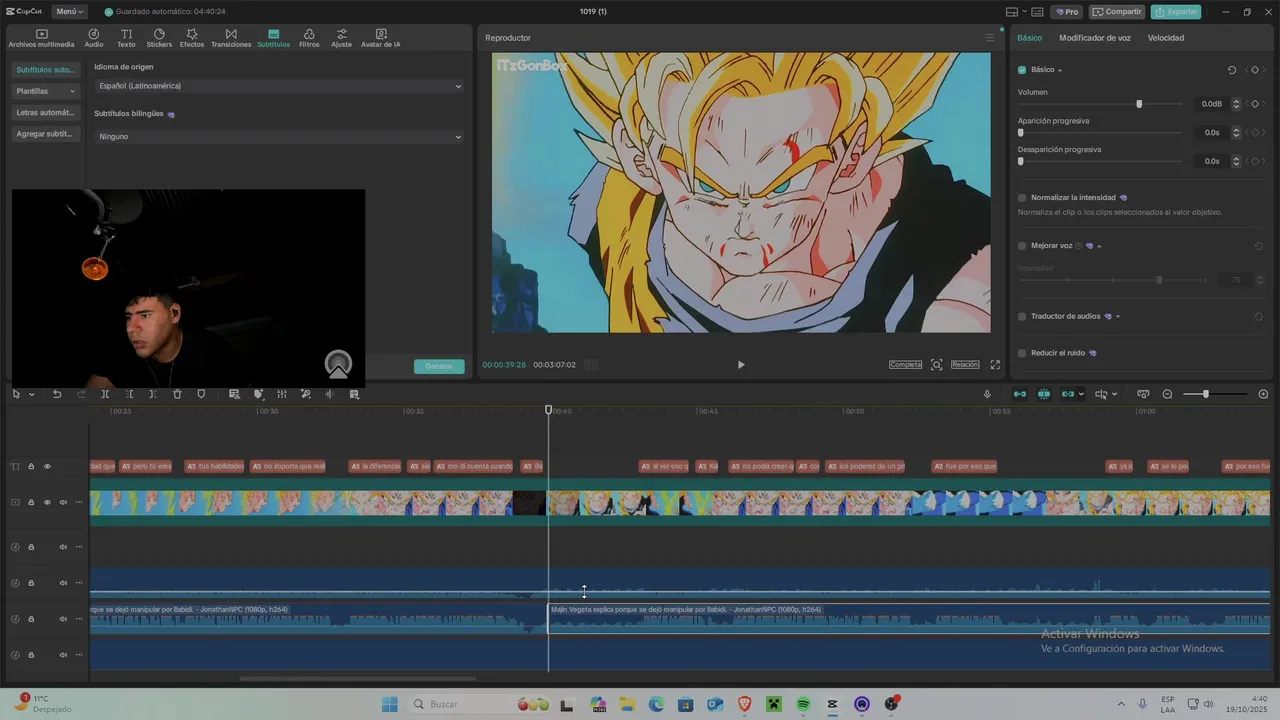1280x720 pixels.
Task: Zoom in the timeline
Action: pos(1263,395)
